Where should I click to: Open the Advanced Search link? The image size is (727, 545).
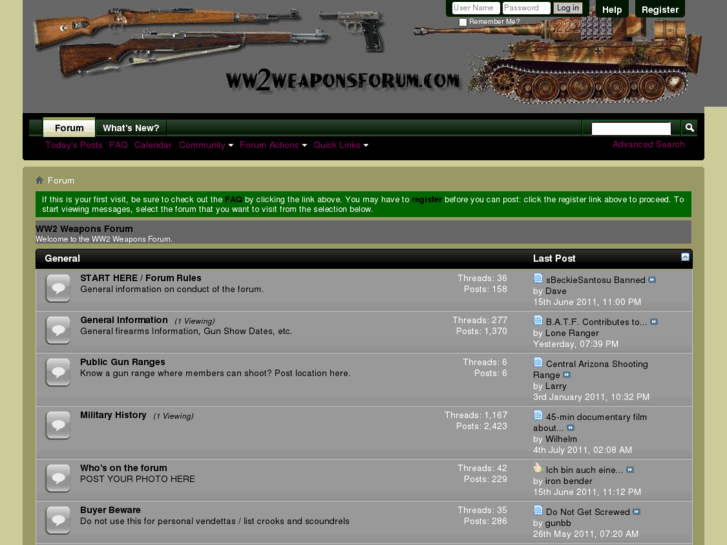click(648, 144)
